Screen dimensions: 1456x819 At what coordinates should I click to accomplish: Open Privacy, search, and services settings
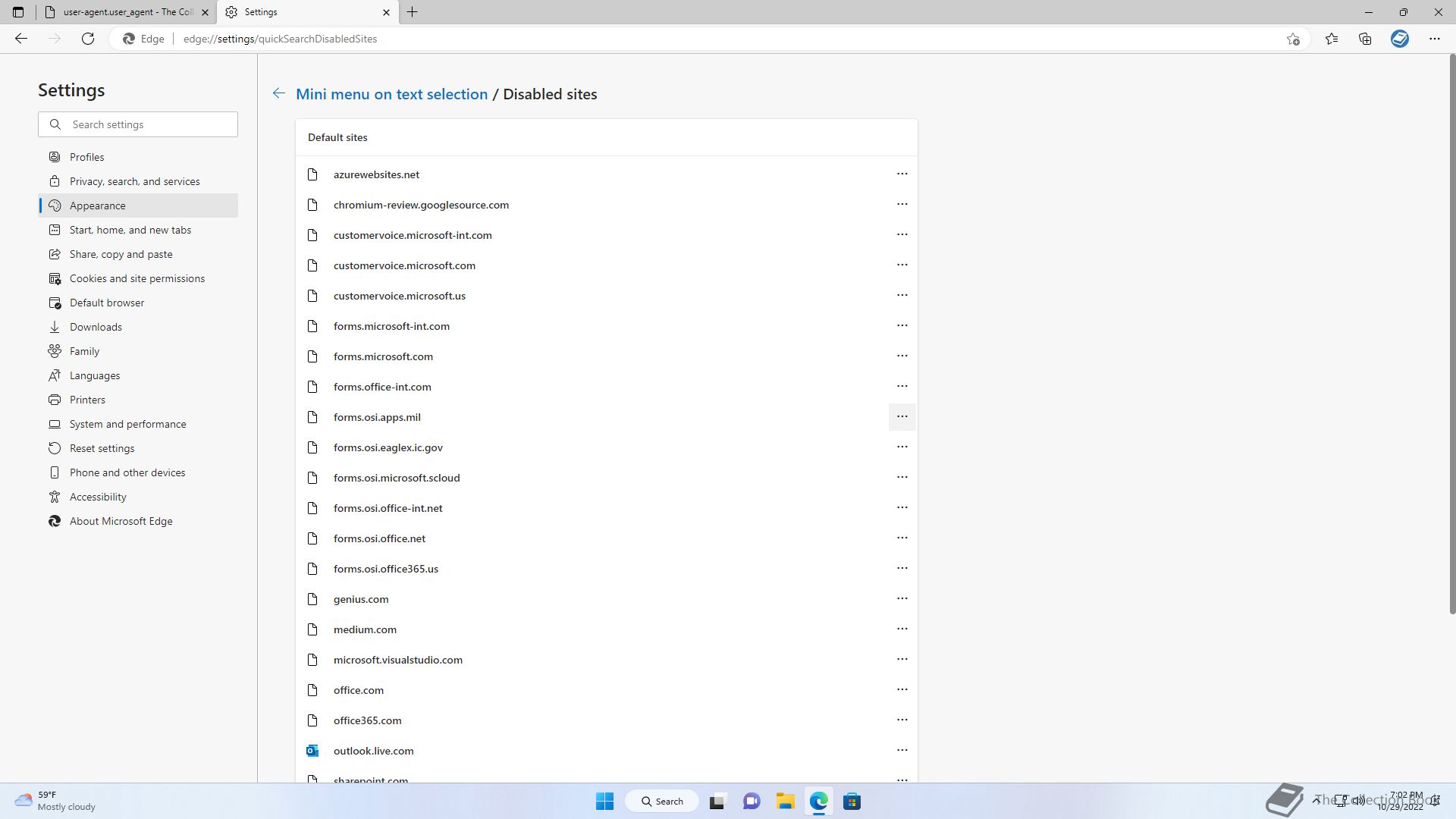[x=138, y=181]
